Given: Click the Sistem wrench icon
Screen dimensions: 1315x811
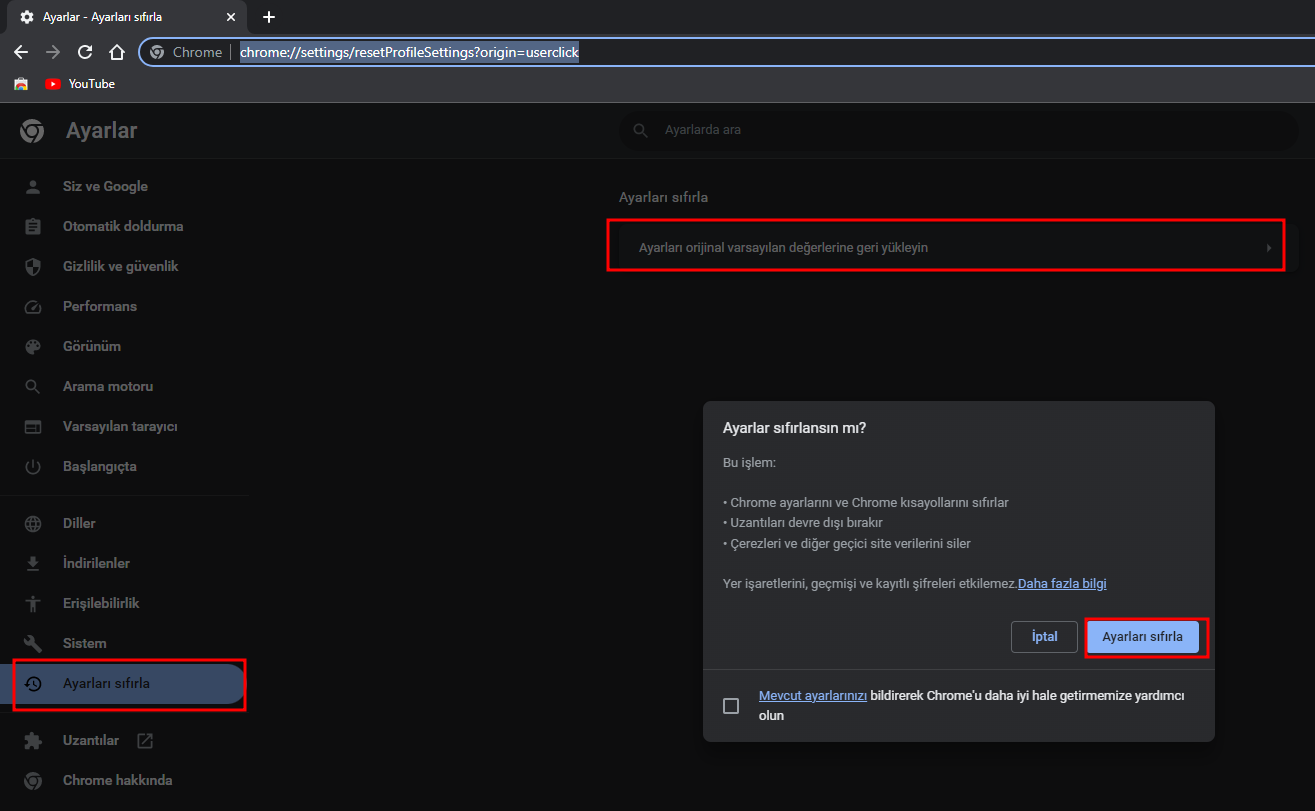Looking at the screenshot, I should (x=33, y=643).
